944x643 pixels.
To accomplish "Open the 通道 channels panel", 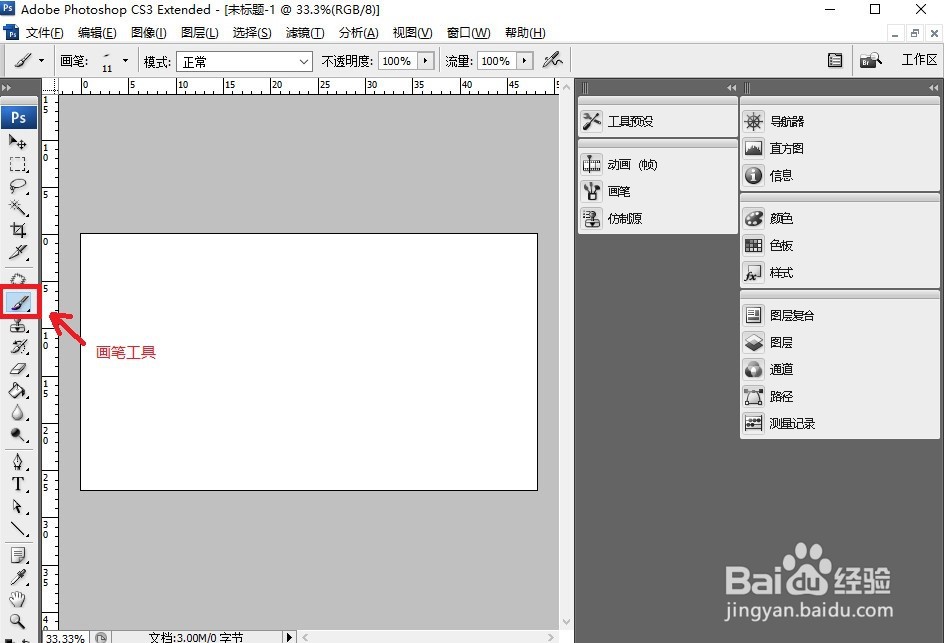I will [839, 369].
